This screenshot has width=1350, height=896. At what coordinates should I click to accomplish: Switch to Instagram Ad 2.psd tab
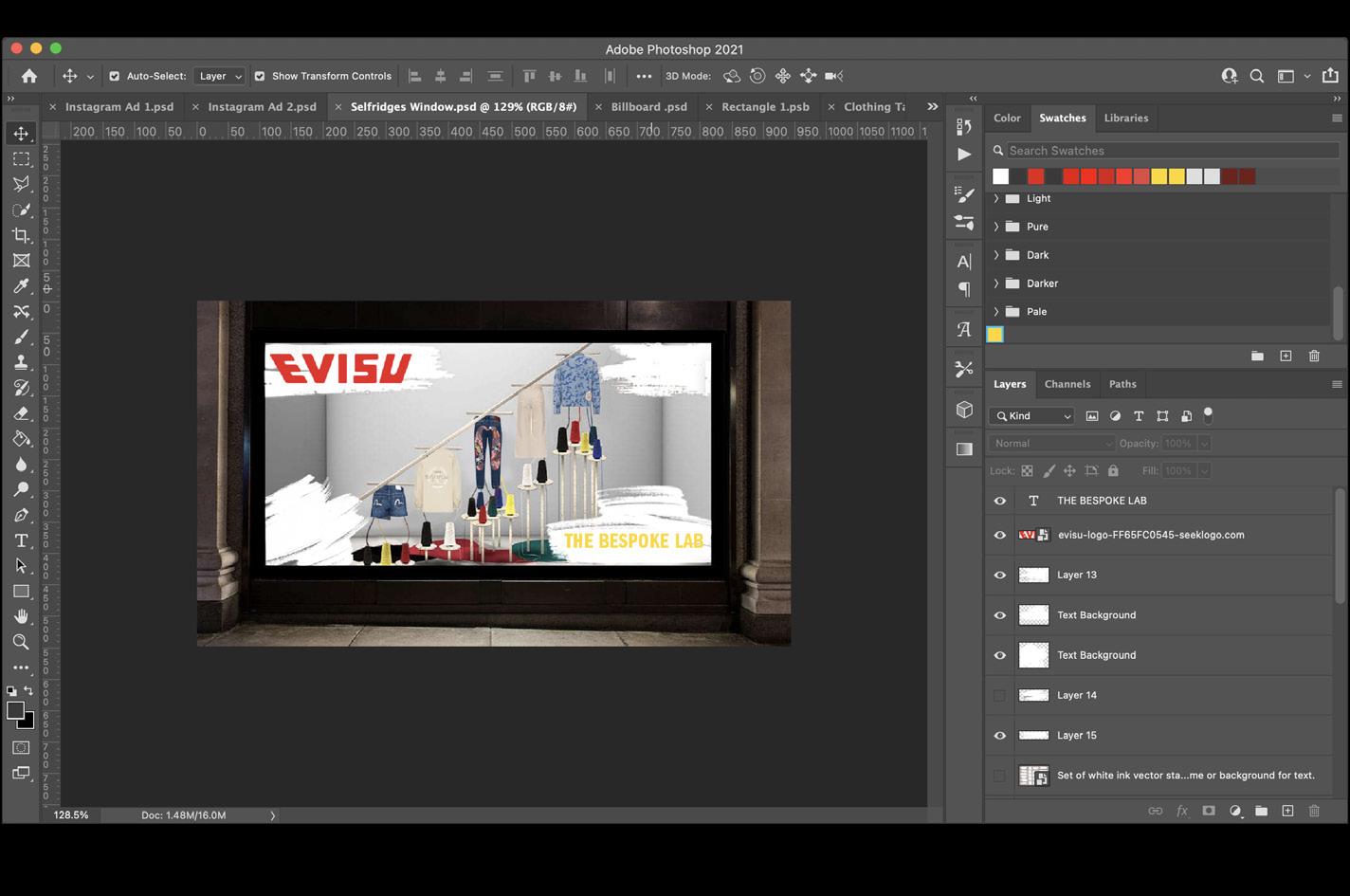tap(263, 107)
